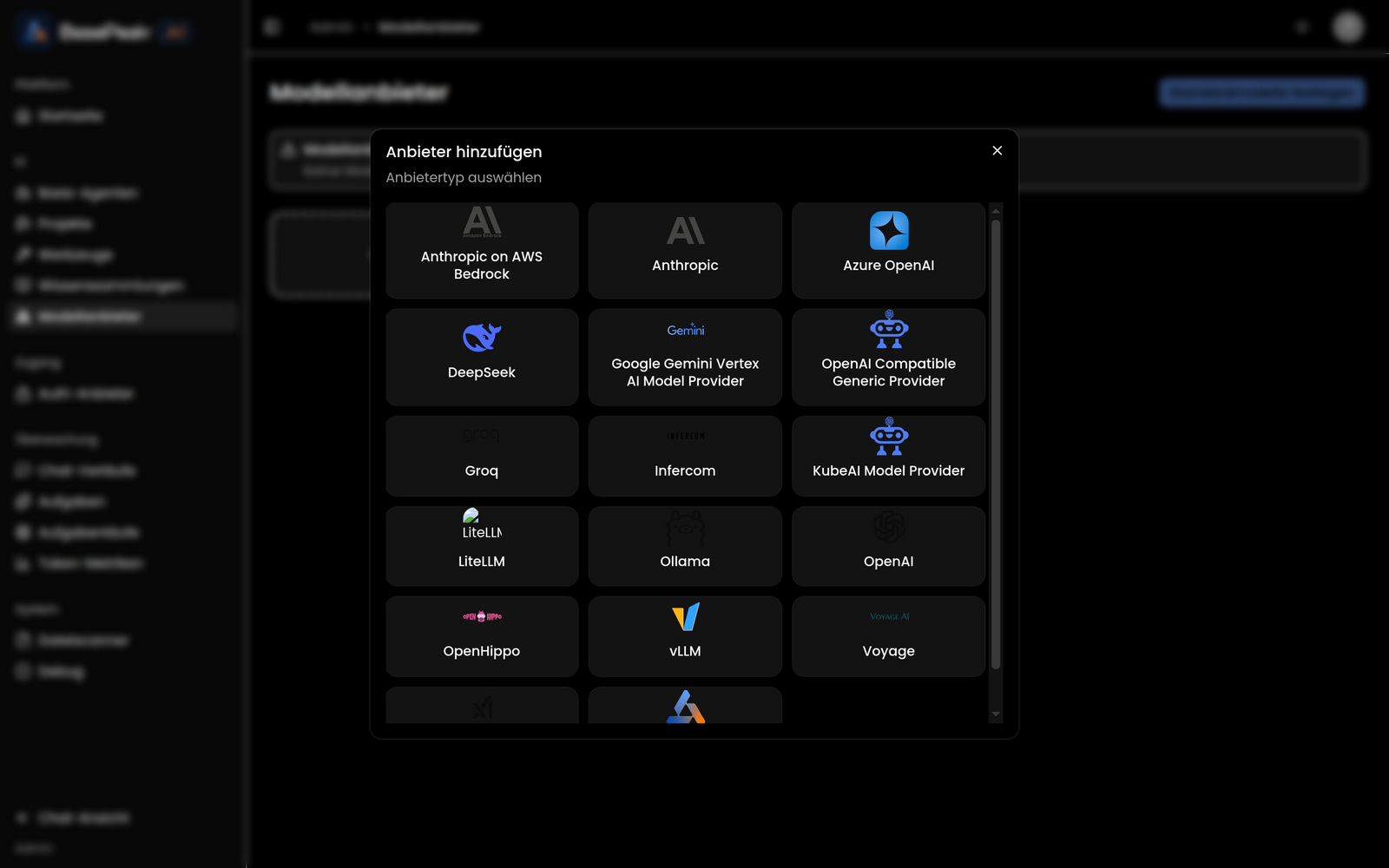Open the user avatar in the background page
Screen dimensions: 1389x868
click(x=1347, y=27)
